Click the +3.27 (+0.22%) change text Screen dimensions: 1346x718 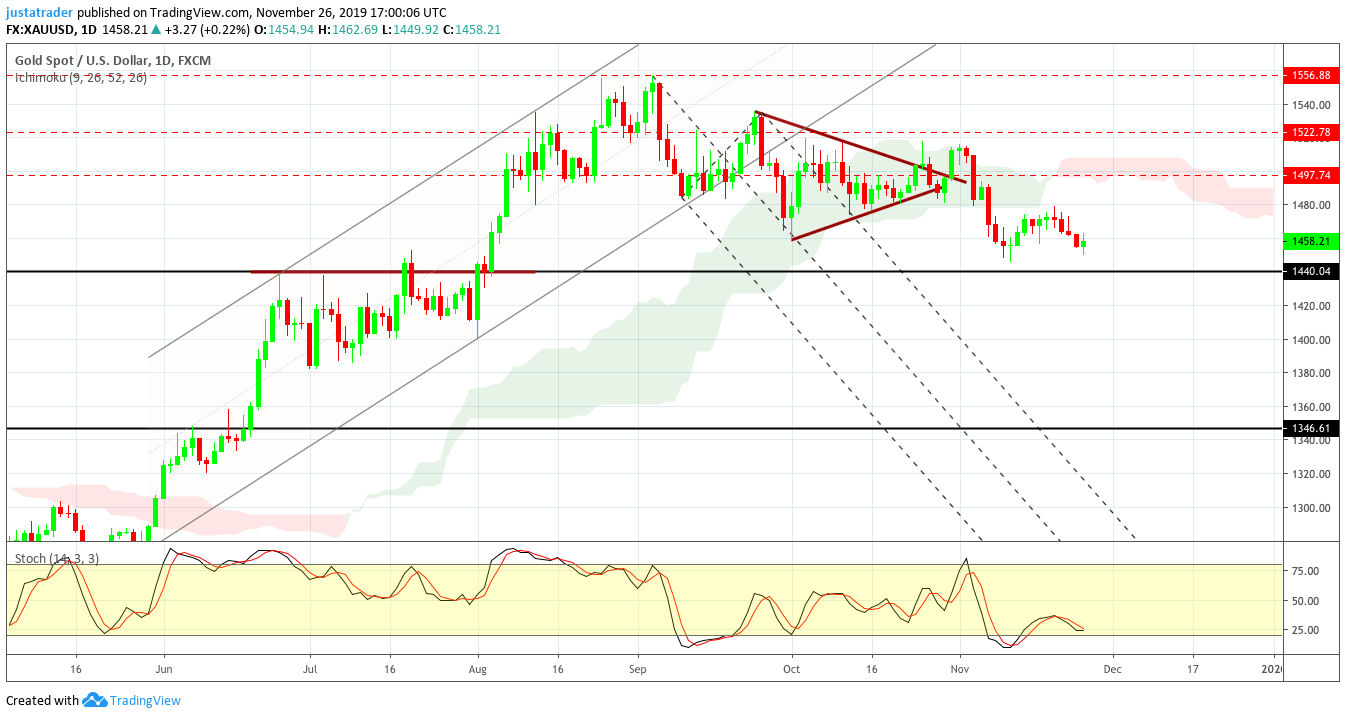[x=206, y=30]
